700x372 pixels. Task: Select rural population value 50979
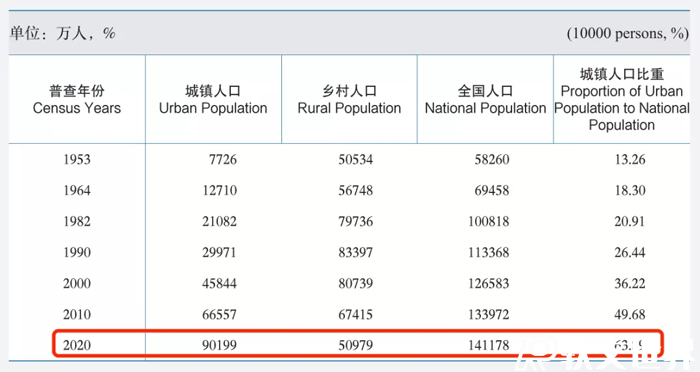(x=355, y=345)
